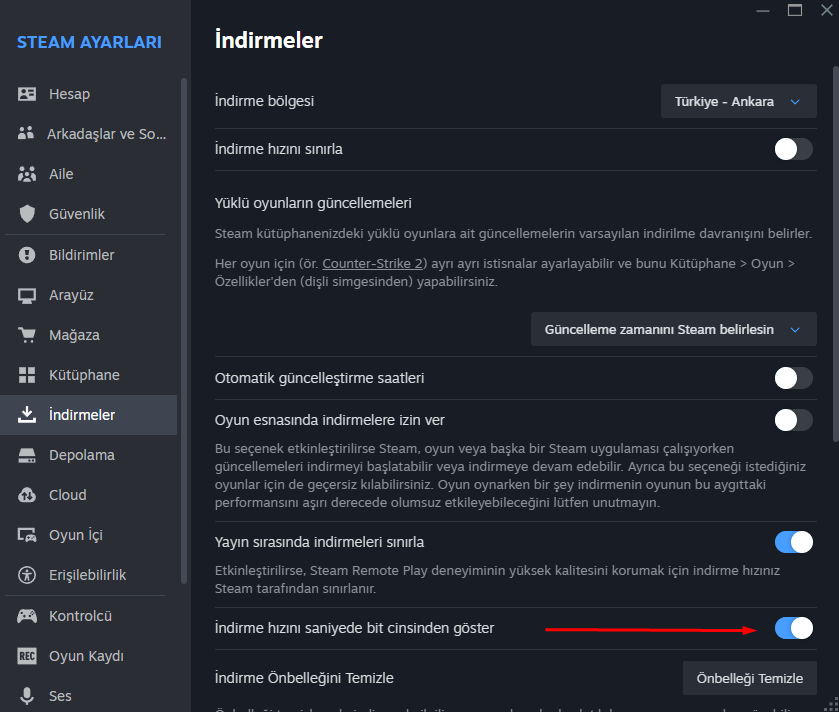Open the Türkiye - Ankara region dropdown

click(738, 102)
